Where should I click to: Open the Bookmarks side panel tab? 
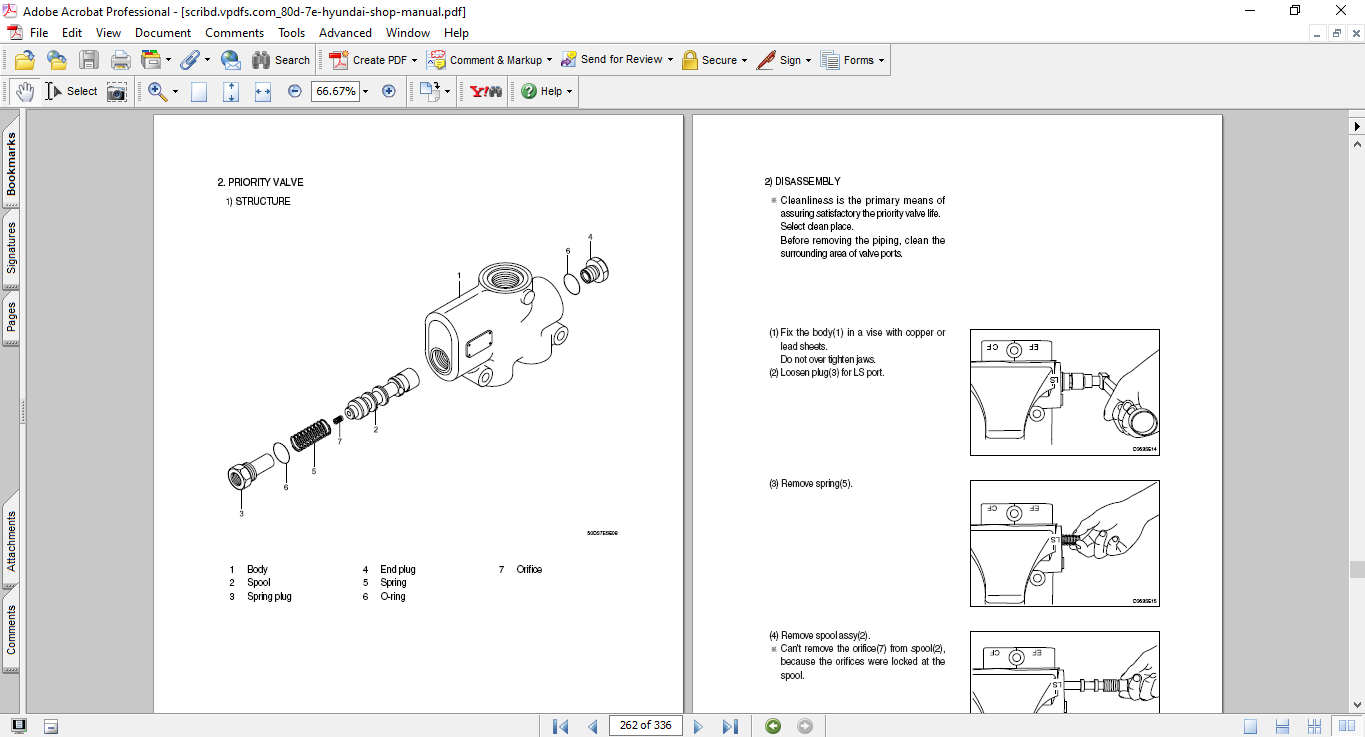pyautogui.click(x=11, y=165)
